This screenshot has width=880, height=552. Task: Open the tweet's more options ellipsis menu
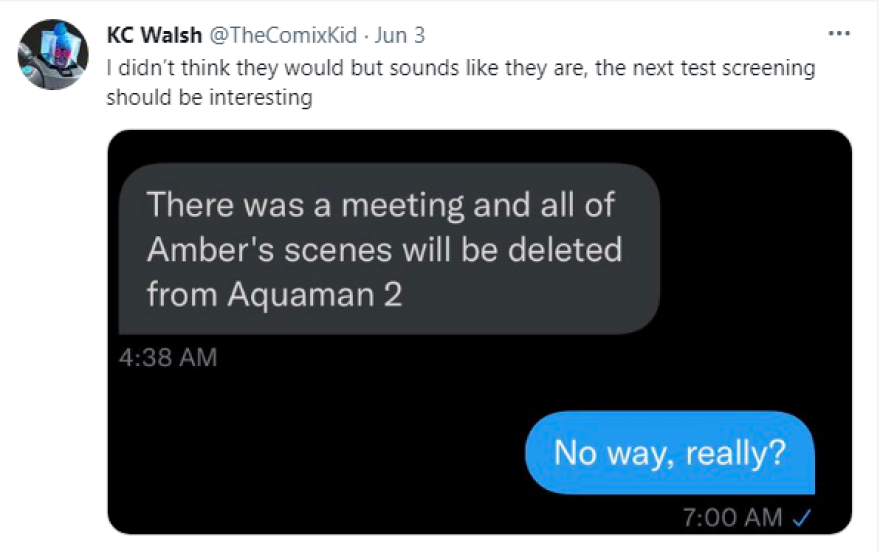[838, 33]
